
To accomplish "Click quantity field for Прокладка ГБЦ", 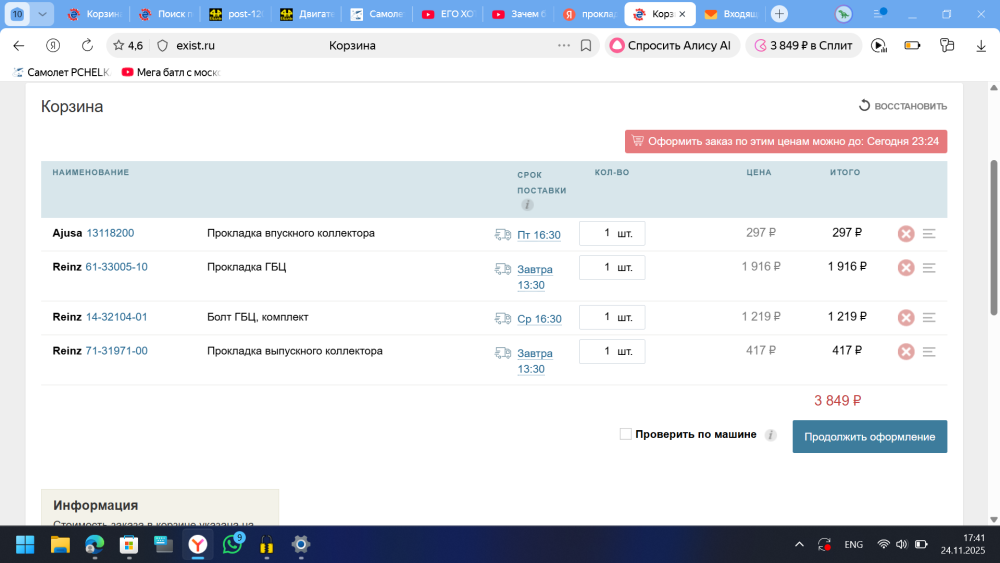I will point(611,268).
